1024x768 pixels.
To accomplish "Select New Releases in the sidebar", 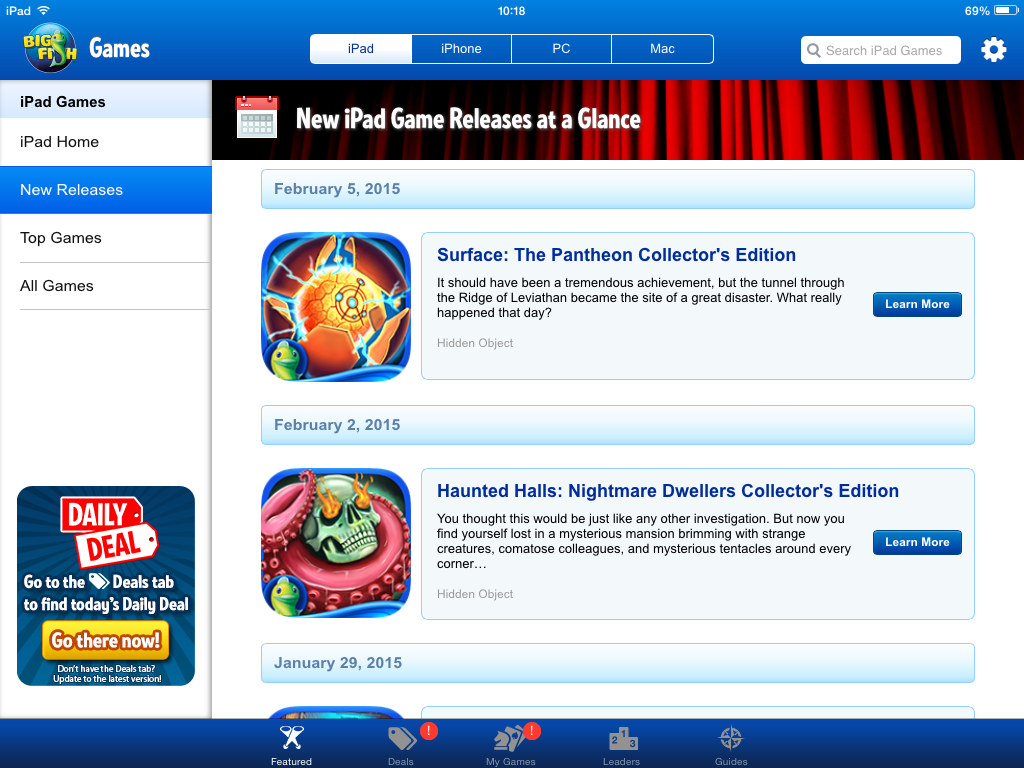I will pos(106,190).
